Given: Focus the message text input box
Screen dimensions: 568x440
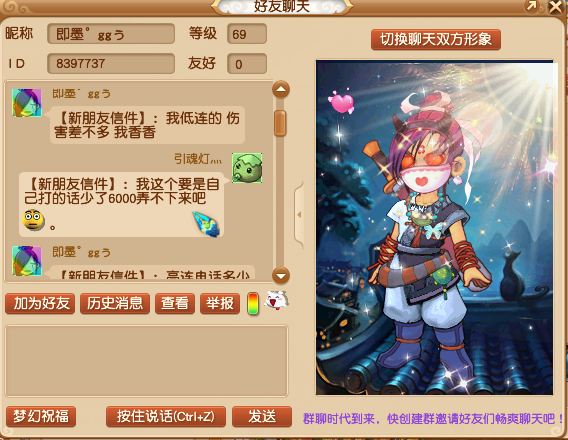Looking at the screenshot, I should click(x=146, y=361).
